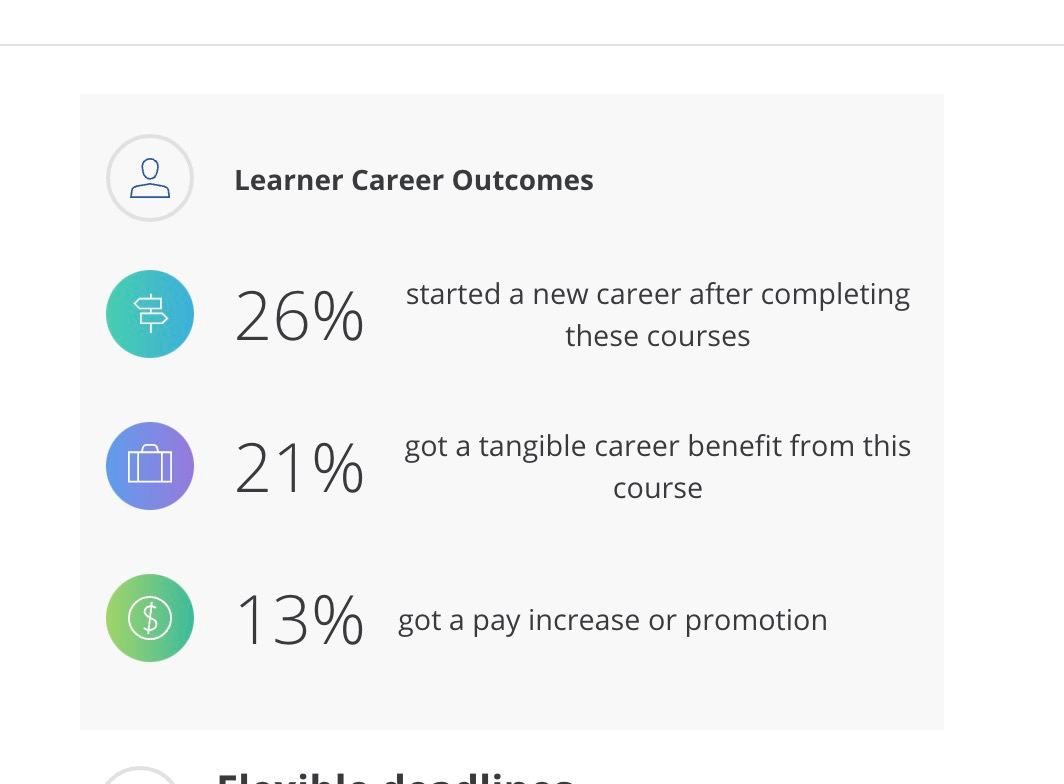Click the 26% statistic number

pyautogui.click(x=299, y=316)
